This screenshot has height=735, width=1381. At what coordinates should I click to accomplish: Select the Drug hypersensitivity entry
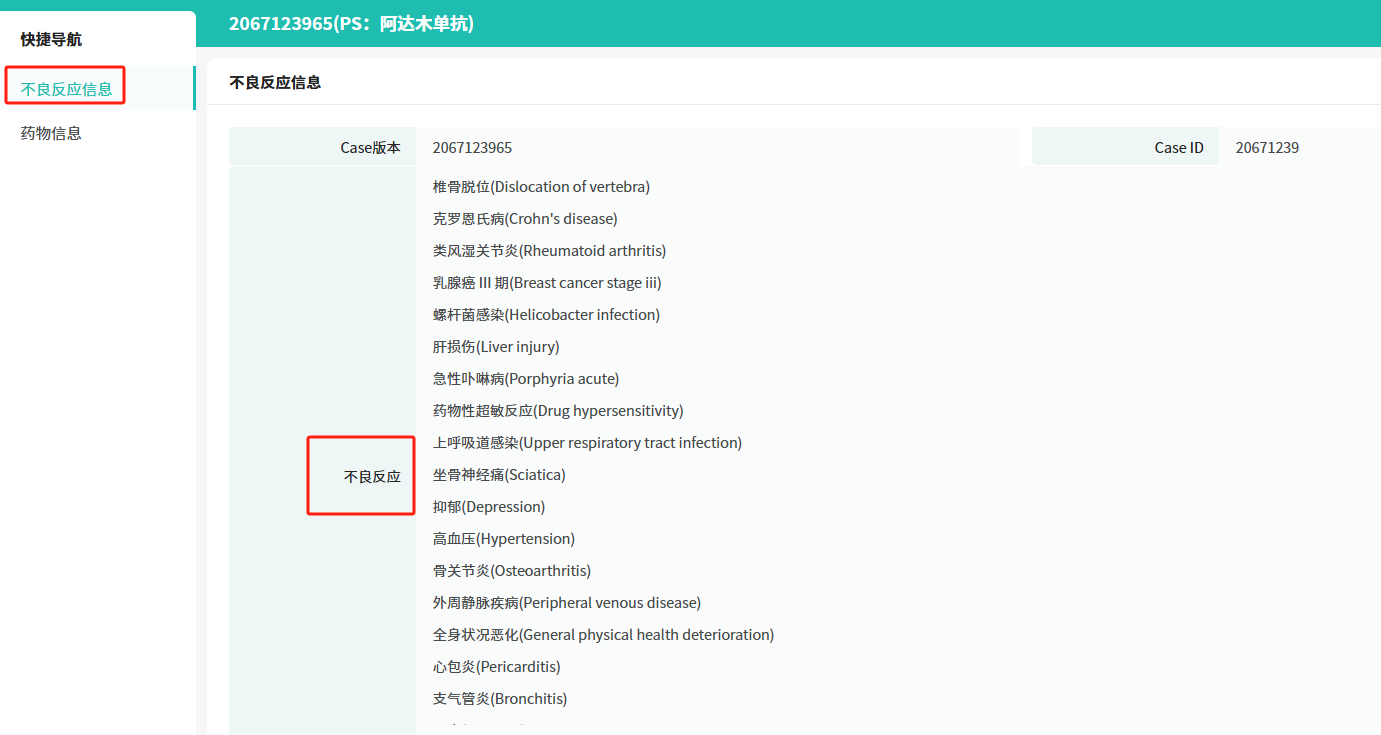558,411
